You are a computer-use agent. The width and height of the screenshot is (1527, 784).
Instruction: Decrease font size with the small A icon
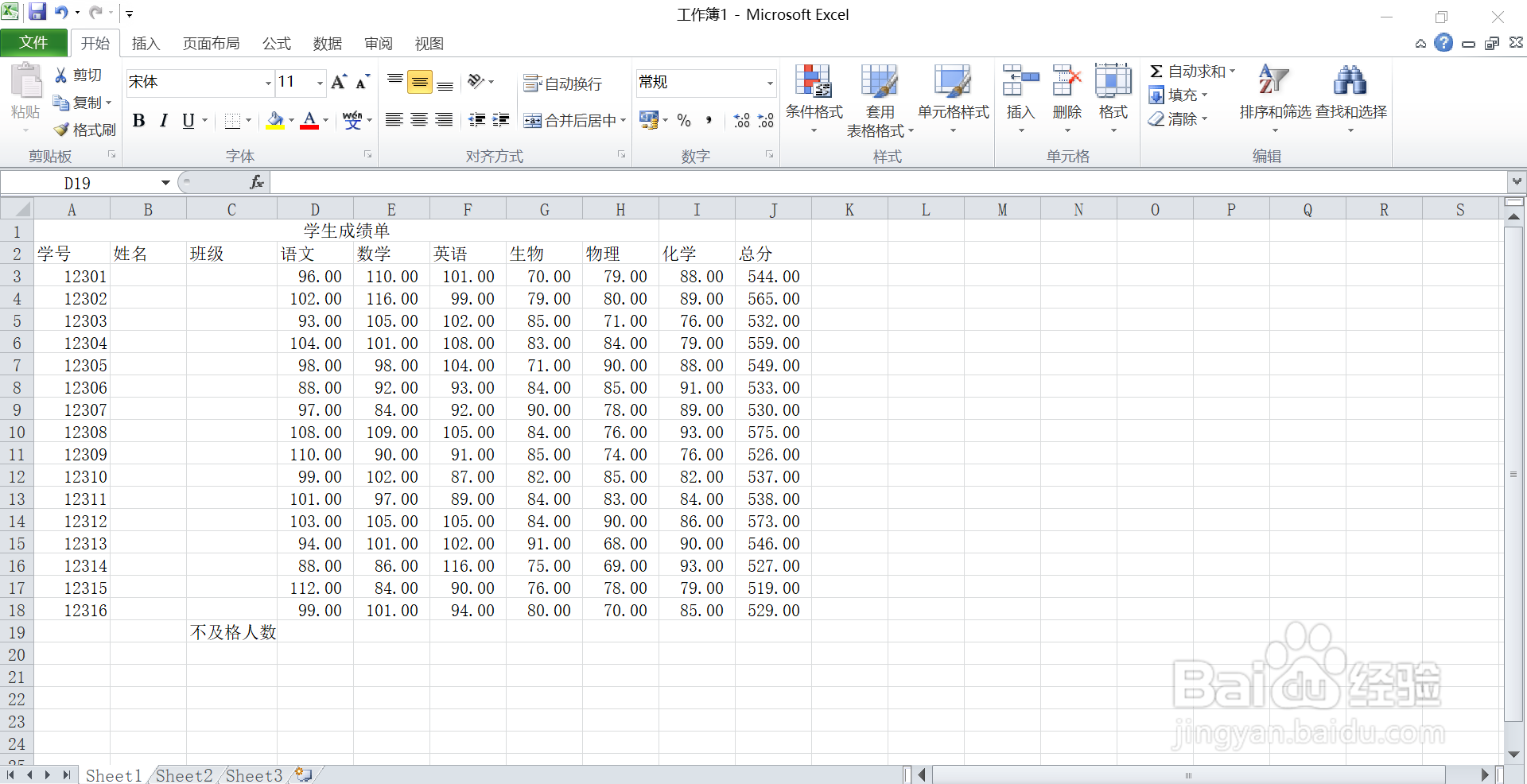[x=363, y=81]
